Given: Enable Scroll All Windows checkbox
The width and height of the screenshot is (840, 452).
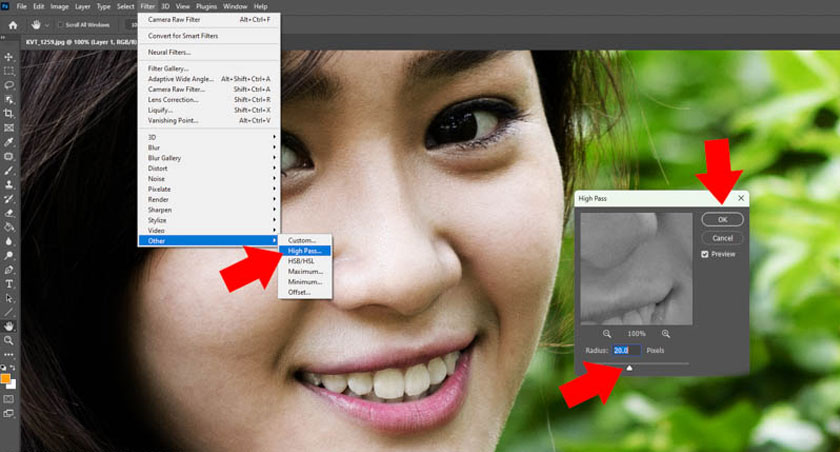Looking at the screenshot, I should click(60, 25).
